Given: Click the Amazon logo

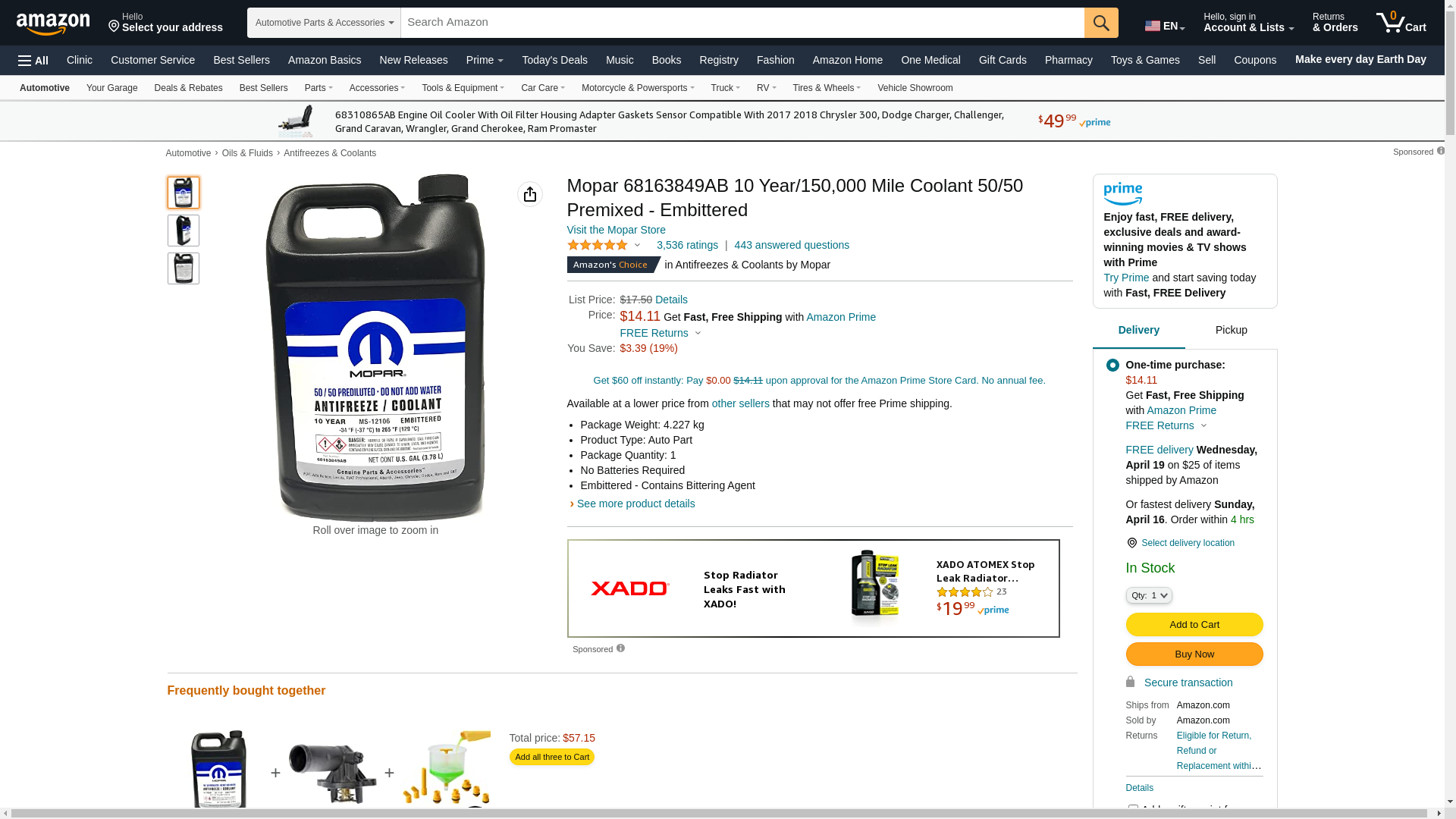Looking at the screenshot, I should pos(53,24).
